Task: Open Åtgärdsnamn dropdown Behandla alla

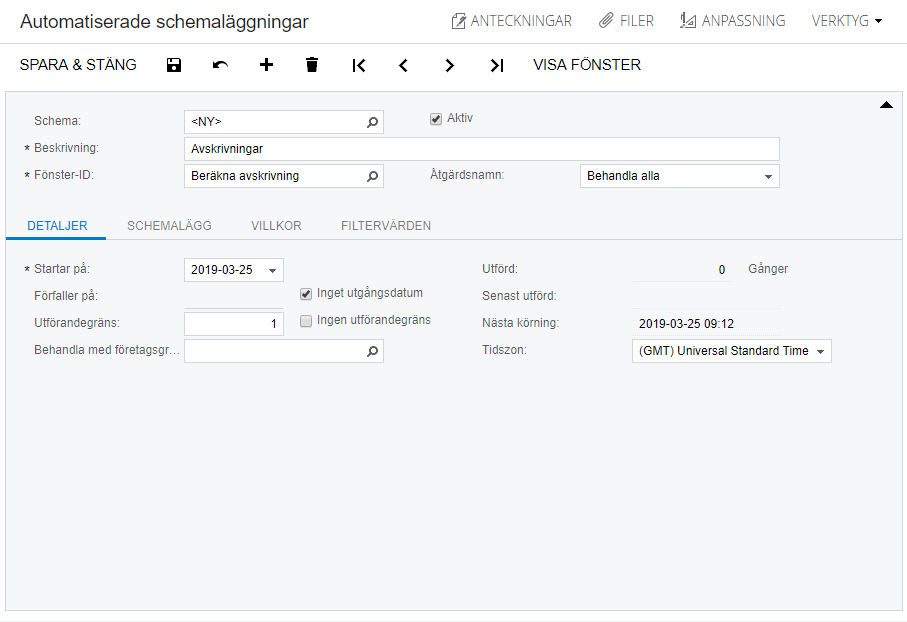Action: coord(680,176)
